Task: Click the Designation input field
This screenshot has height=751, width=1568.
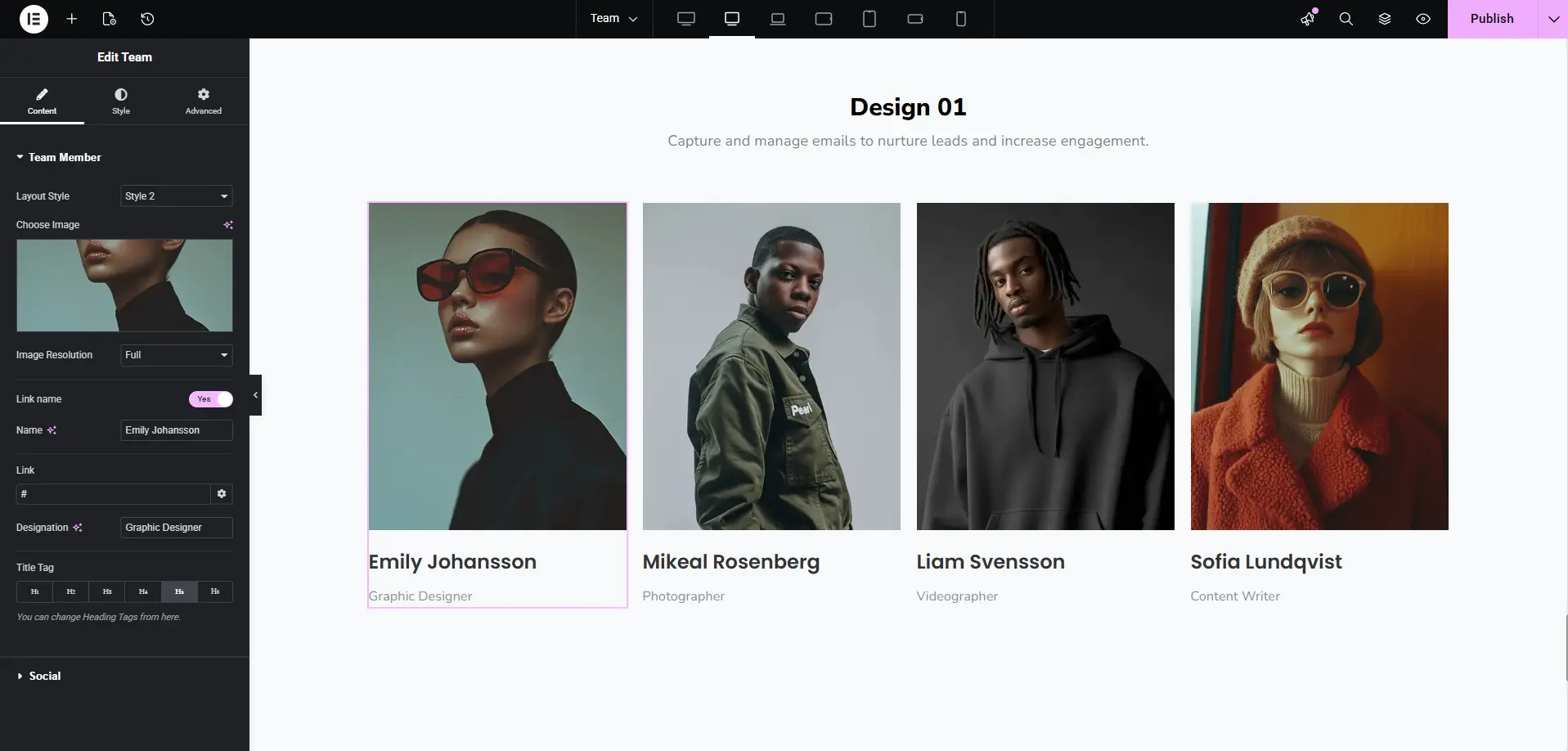Action: (x=176, y=528)
